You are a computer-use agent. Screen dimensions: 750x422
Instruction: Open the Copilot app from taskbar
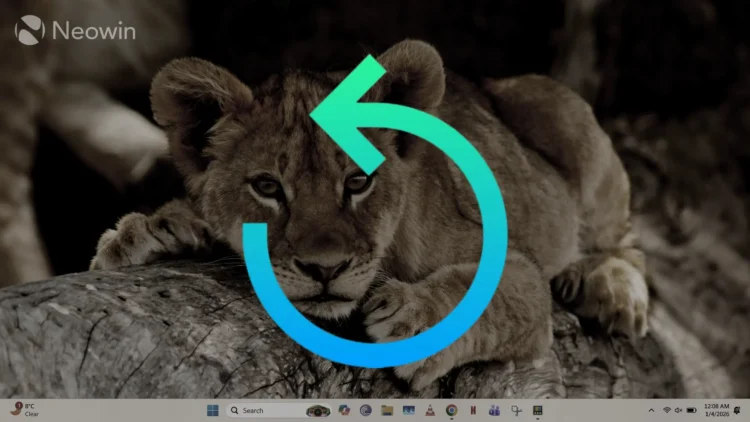344,410
